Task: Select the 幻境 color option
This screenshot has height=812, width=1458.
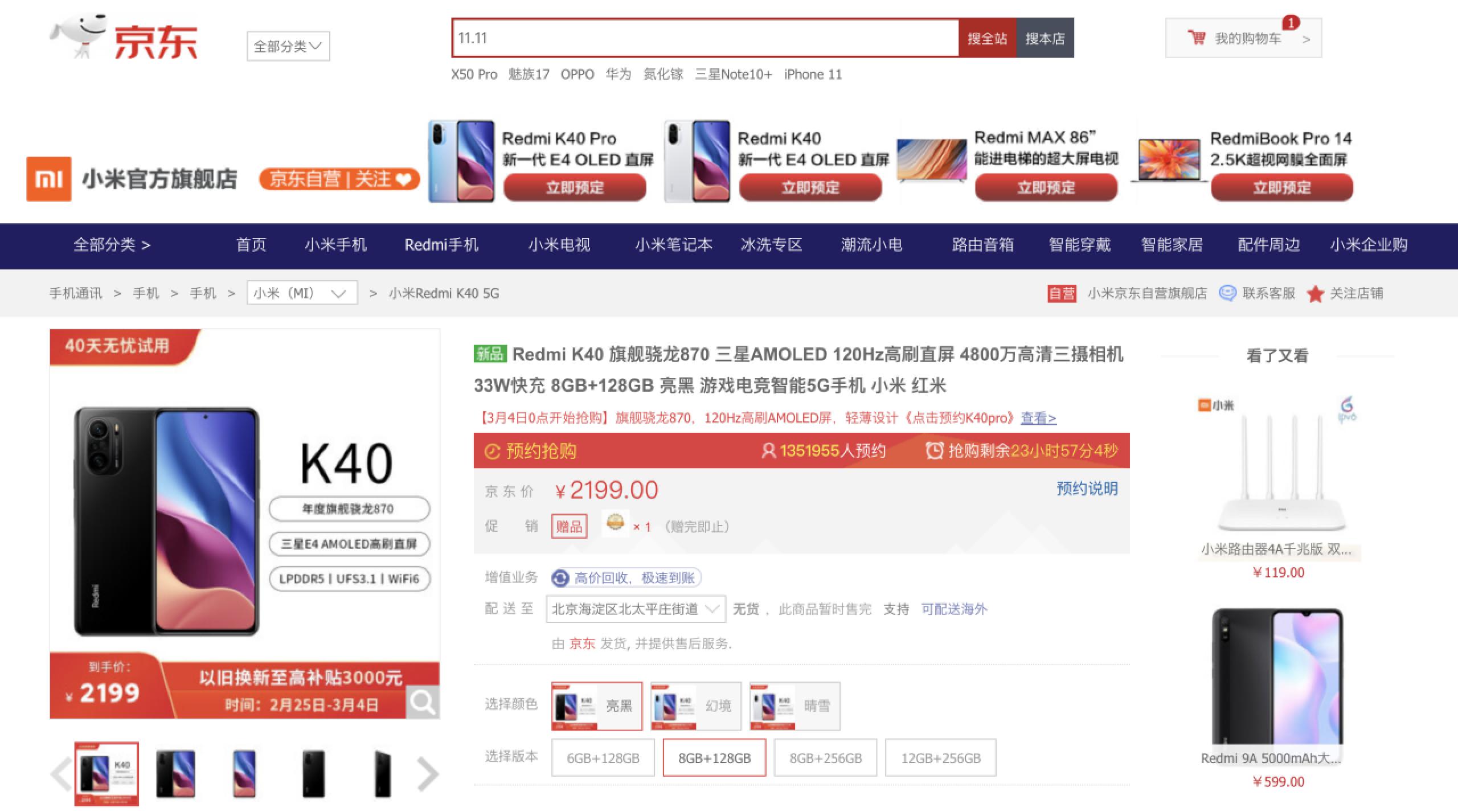Action: pos(695,706)
